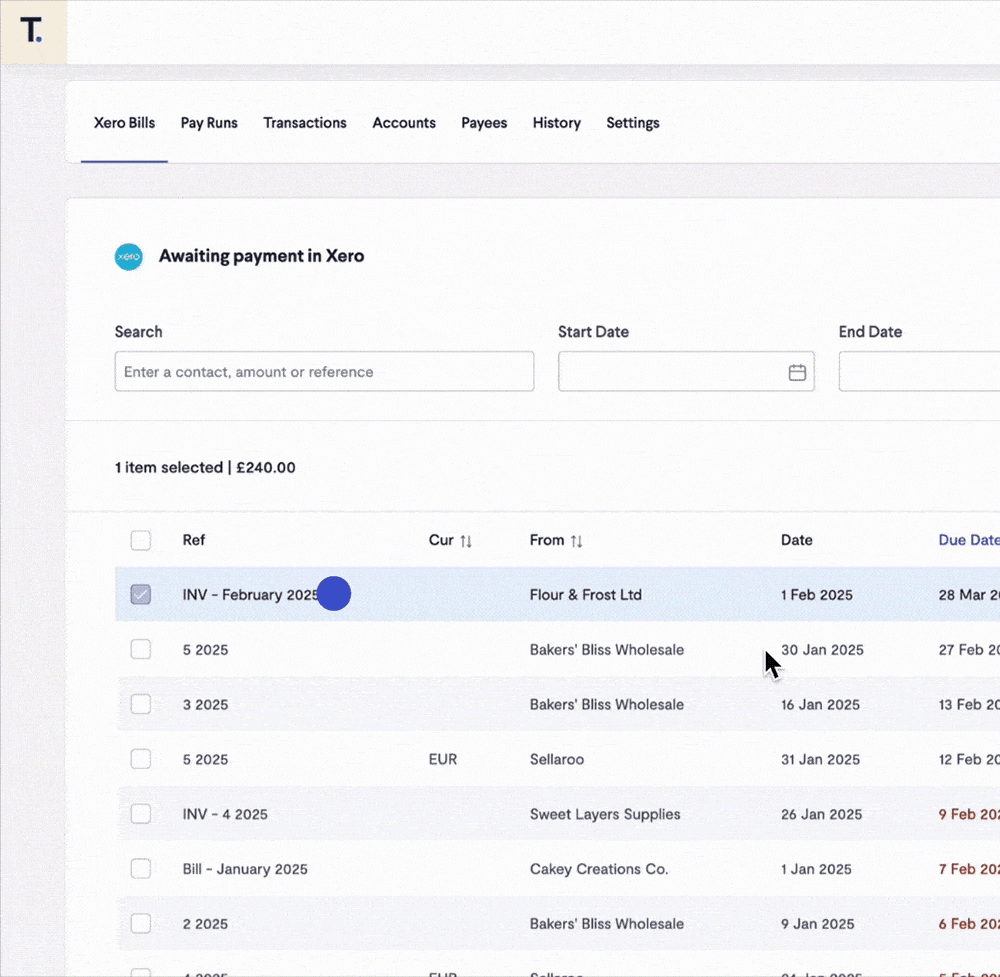Sort by the Cur column arrows
This screenshot has height=977, width=1000.
466,541
